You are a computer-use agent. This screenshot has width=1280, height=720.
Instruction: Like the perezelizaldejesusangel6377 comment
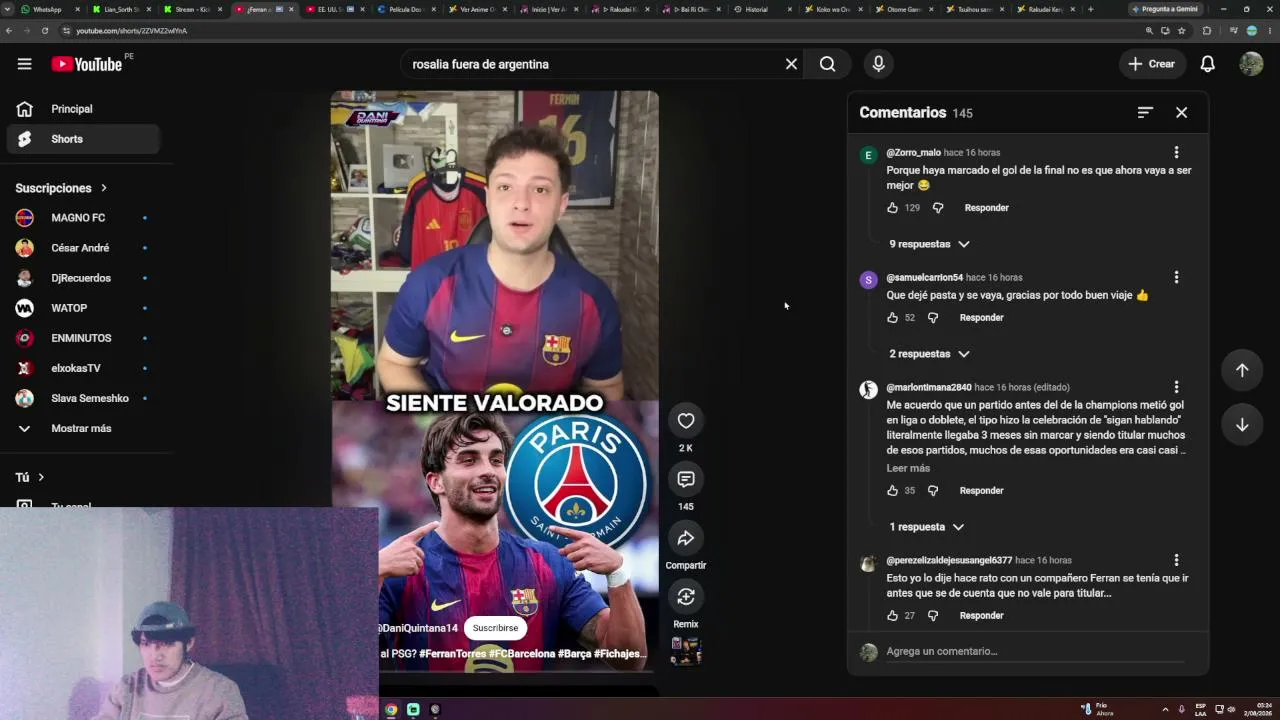coord(892,616)
